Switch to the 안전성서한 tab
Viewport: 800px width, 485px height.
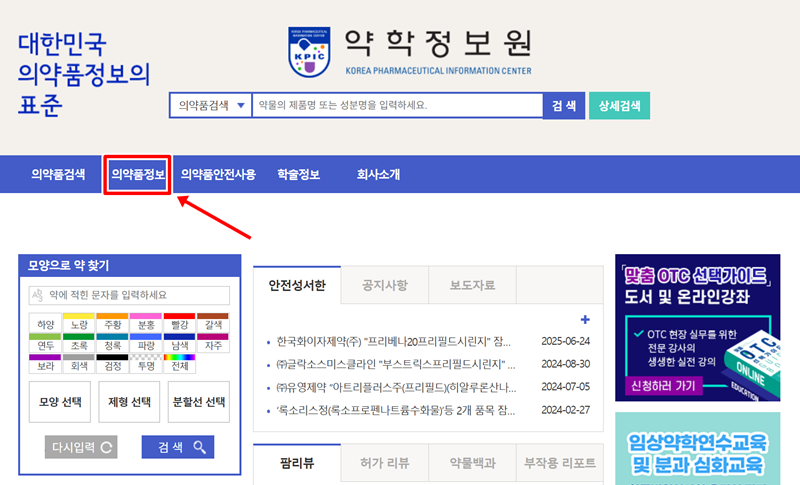(x=297, y=285)
